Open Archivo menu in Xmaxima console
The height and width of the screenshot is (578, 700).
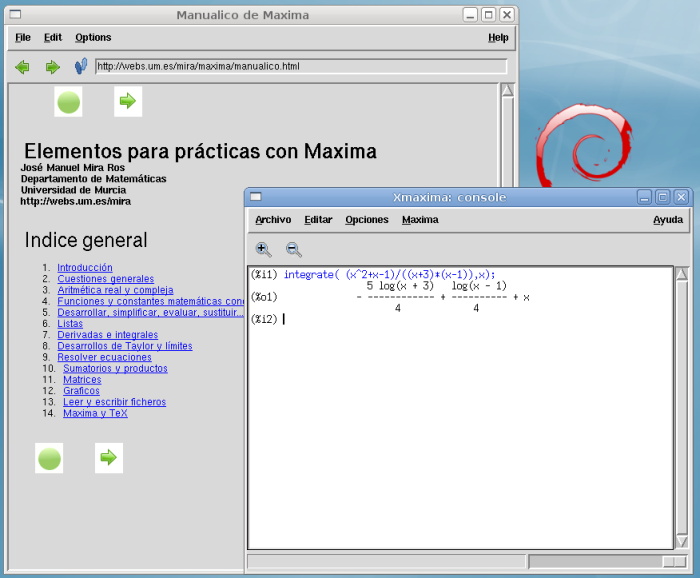pyautogui.click(x=273, y=220)
